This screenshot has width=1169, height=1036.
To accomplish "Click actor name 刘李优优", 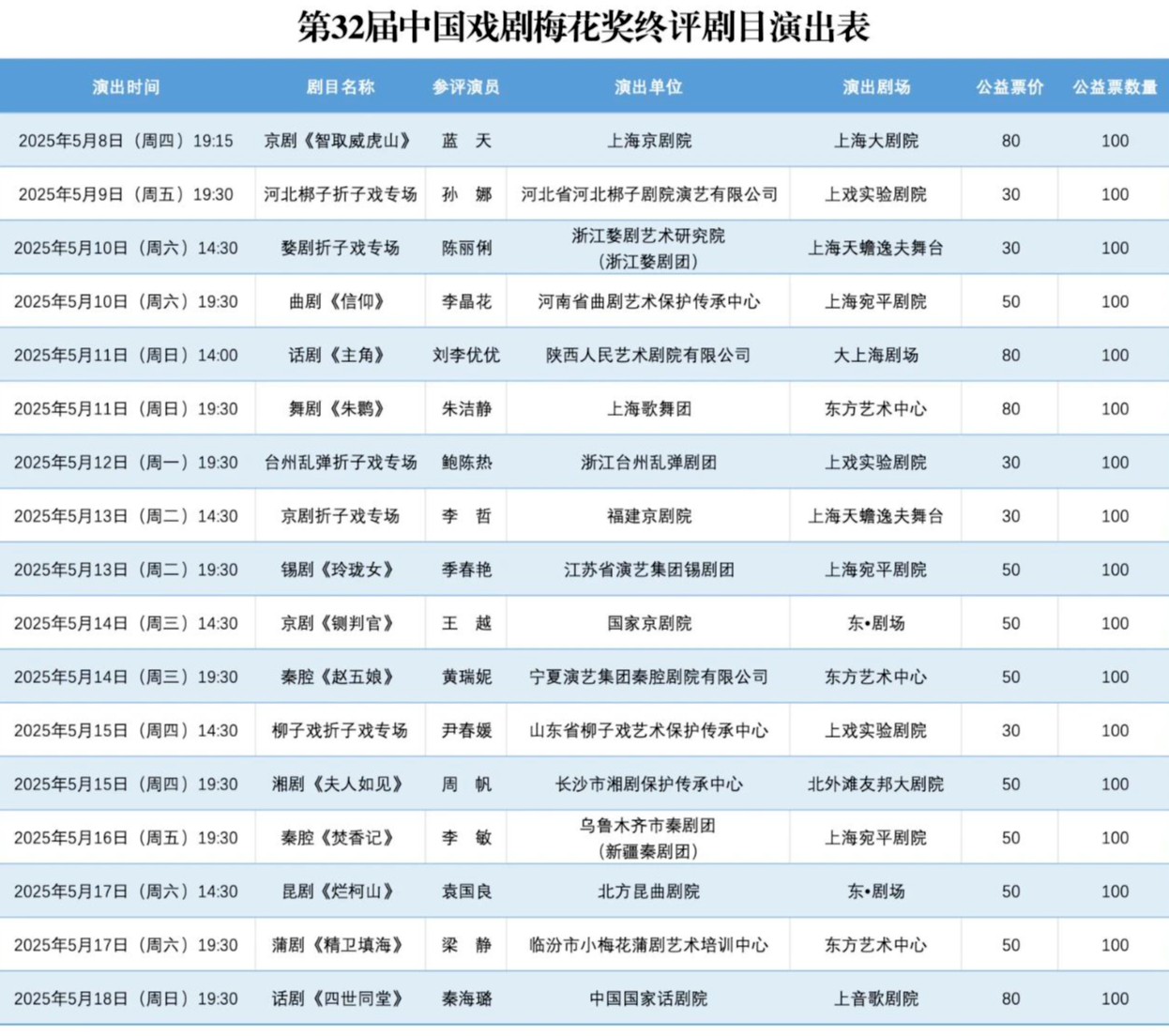I will tap(465, 355).
